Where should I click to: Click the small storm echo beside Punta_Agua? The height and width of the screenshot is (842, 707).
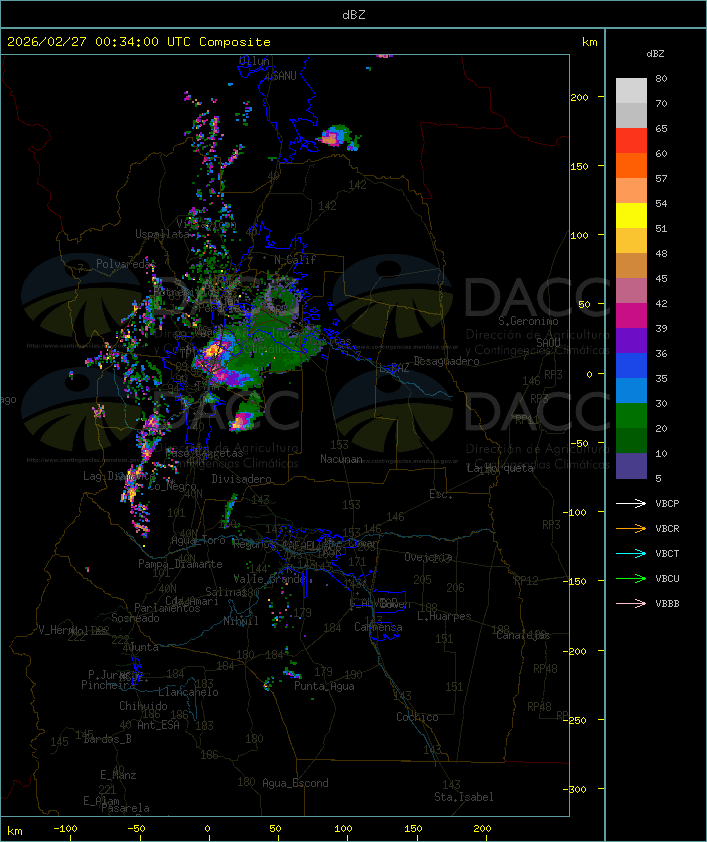click(x=292, y=673)
